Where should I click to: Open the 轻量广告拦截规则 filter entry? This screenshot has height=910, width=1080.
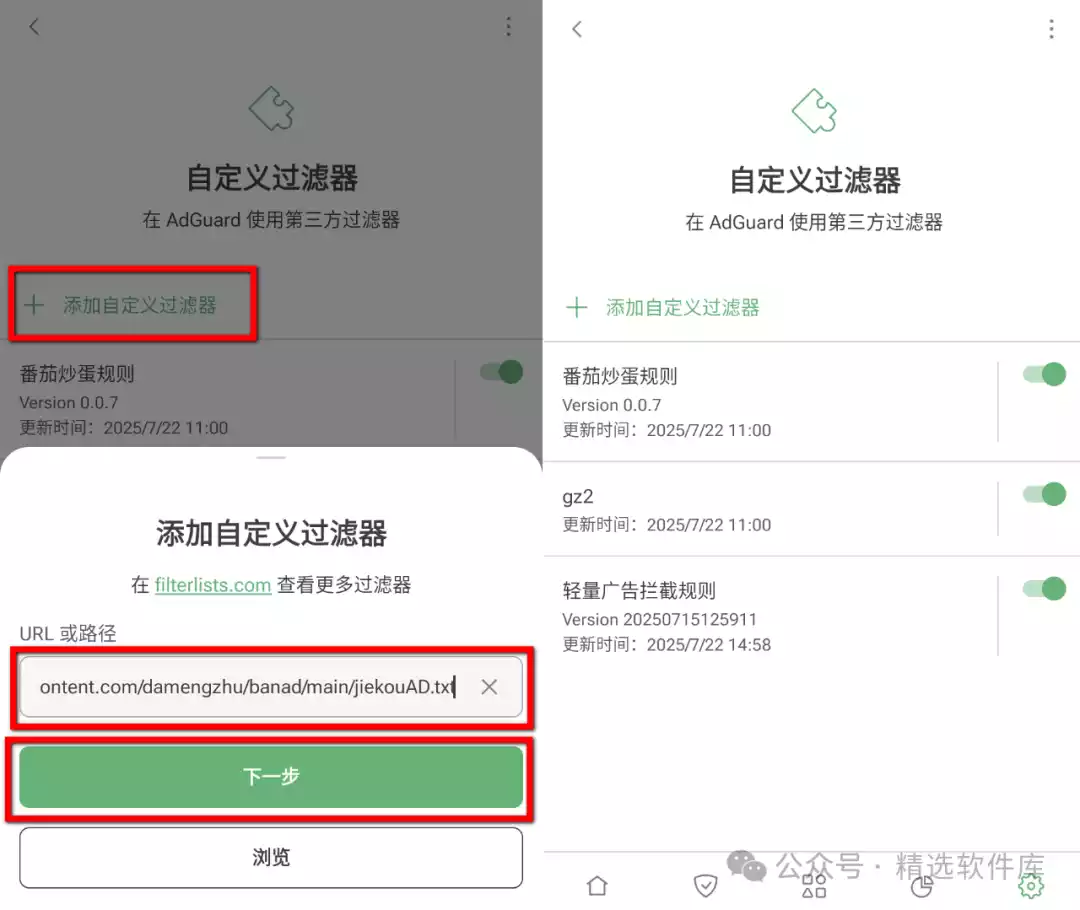point(770,616)
